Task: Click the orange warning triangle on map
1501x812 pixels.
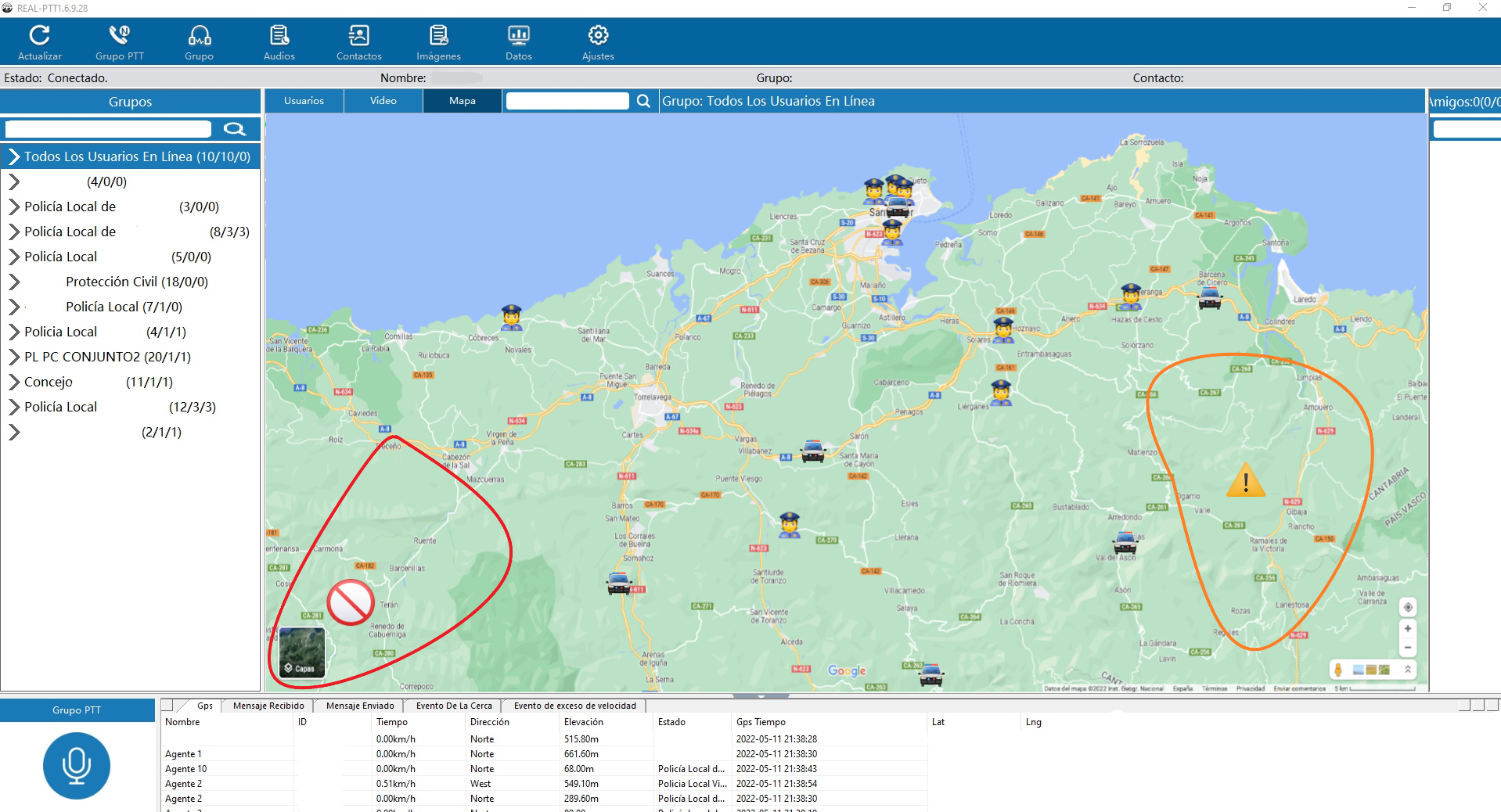Action: tap(1245, 481)
